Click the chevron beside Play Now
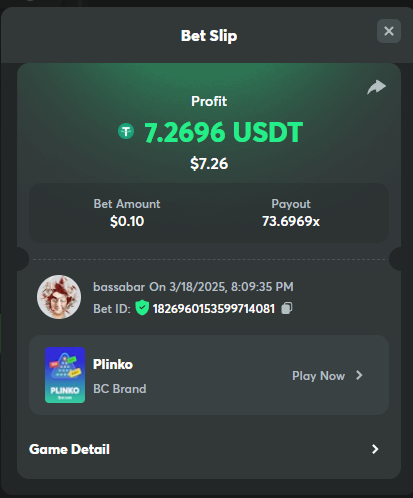This screenshot has height=498, width=413. click(359, 375)
